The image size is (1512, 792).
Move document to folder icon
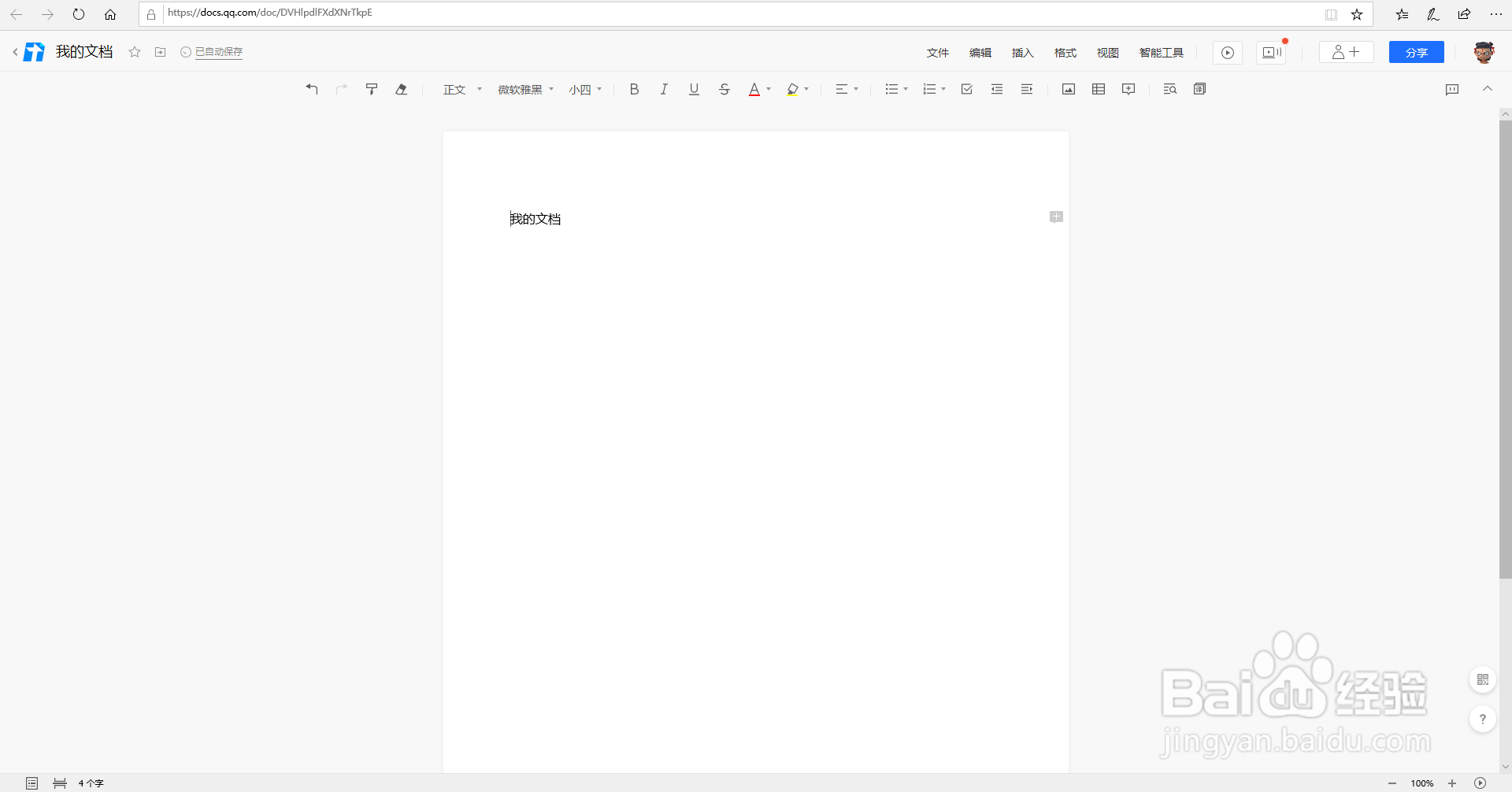coord(161,52)
